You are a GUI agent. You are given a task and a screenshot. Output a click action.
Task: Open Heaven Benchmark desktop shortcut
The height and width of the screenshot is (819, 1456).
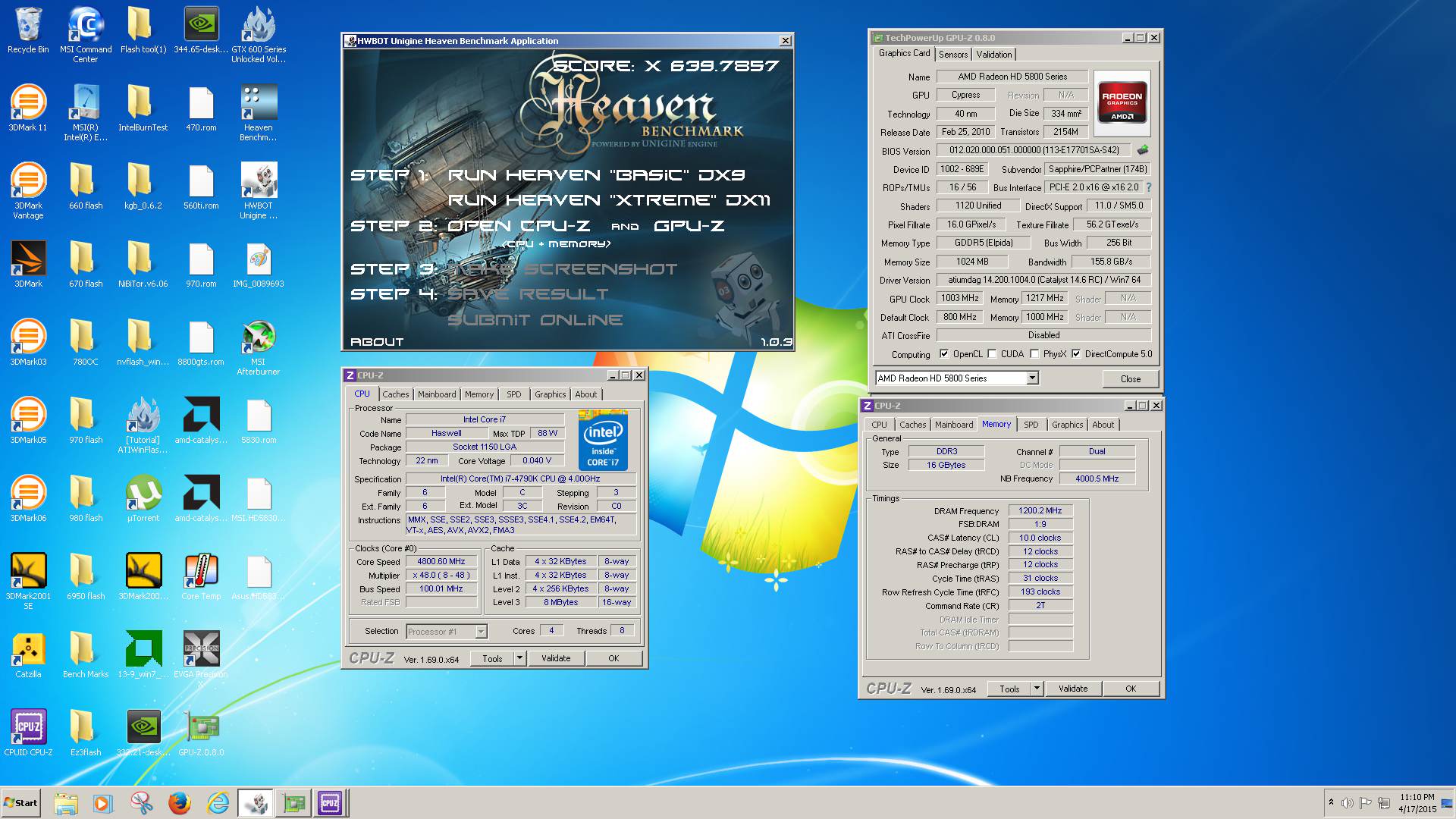259,112
